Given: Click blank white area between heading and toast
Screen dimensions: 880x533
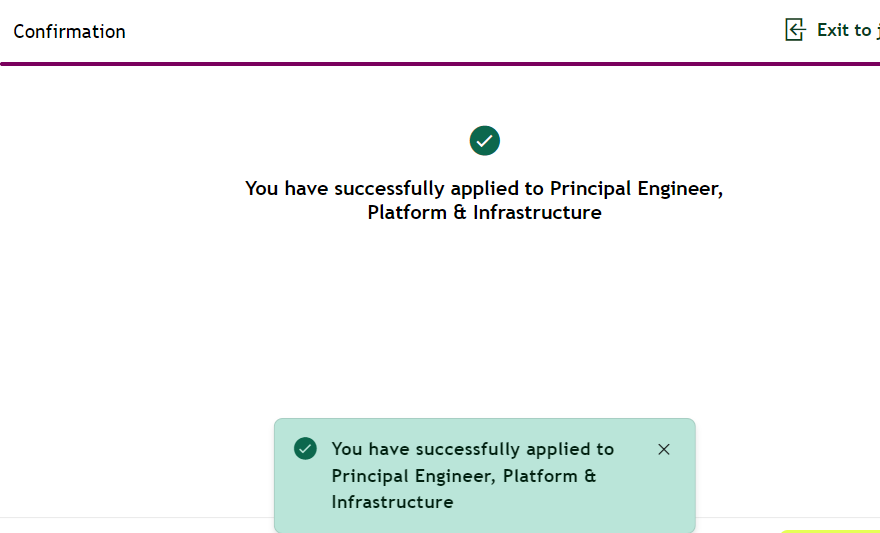Looking at the screenshot, I should pos(484,320).
